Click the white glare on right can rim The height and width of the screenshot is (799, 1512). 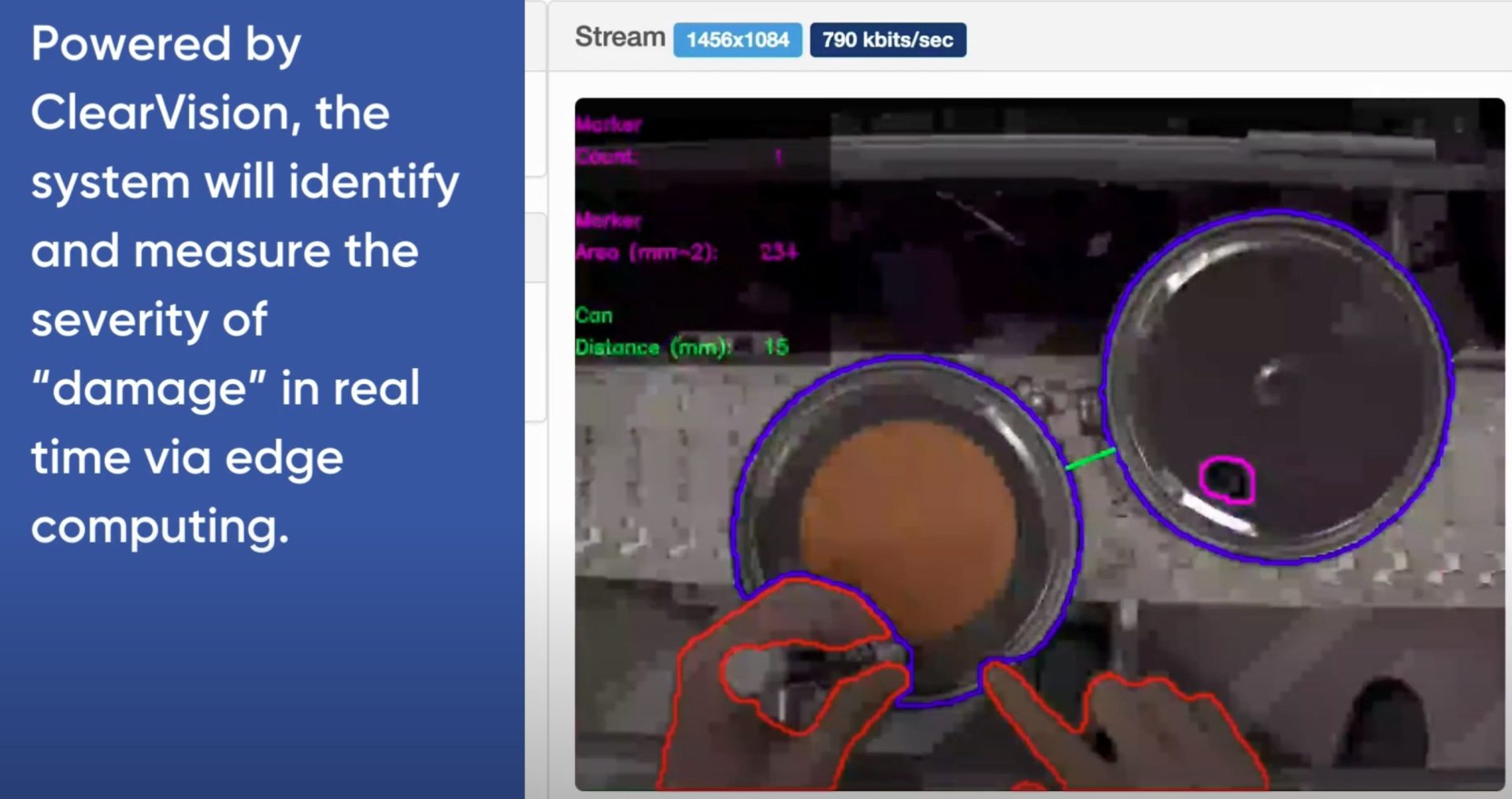point(1217,516)
